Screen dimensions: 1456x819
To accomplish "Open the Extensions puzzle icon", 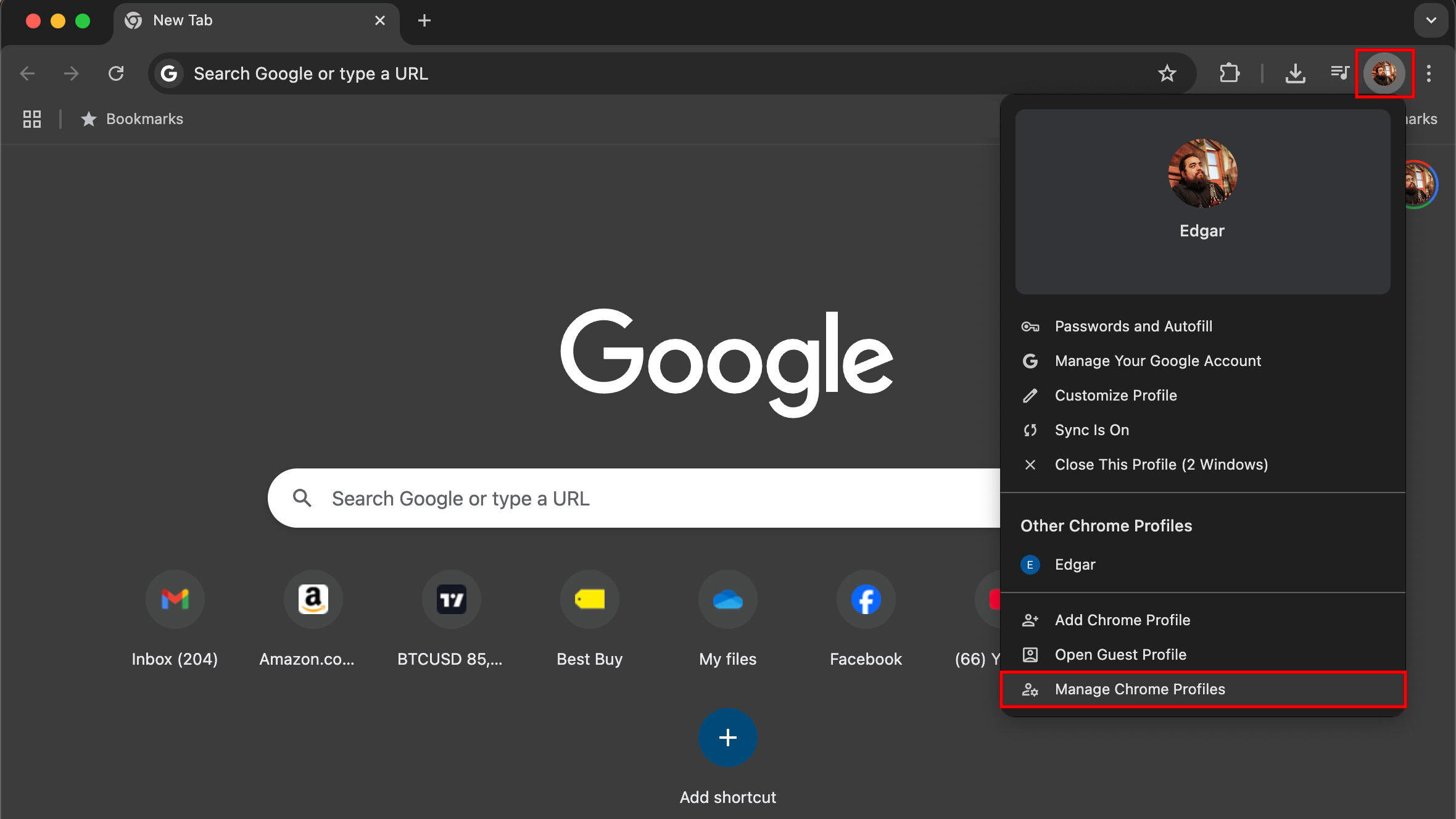I will (1229, 73).
